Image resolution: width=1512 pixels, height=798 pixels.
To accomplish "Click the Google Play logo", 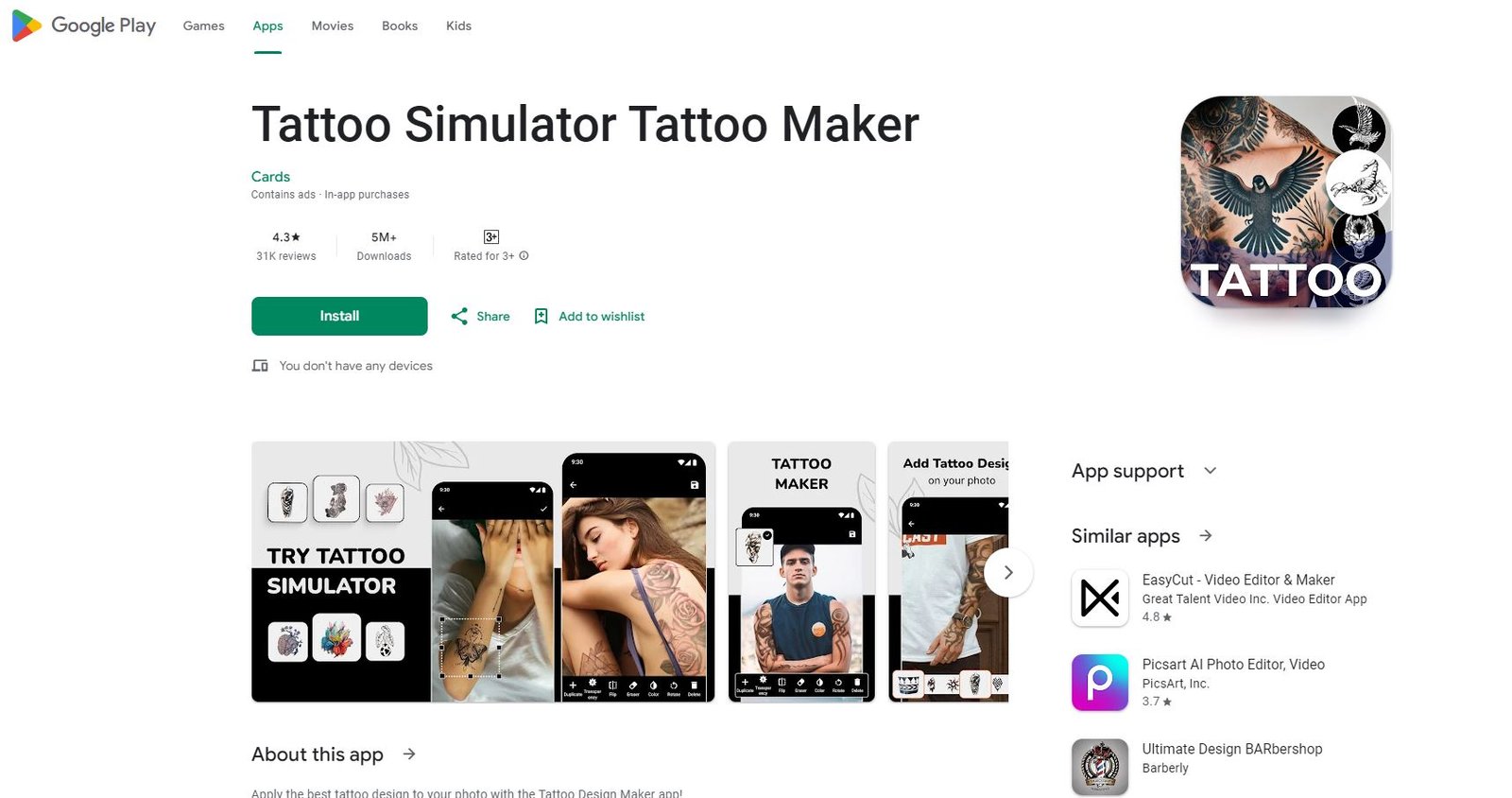I will pyautogui.click(x=83, y=26).
